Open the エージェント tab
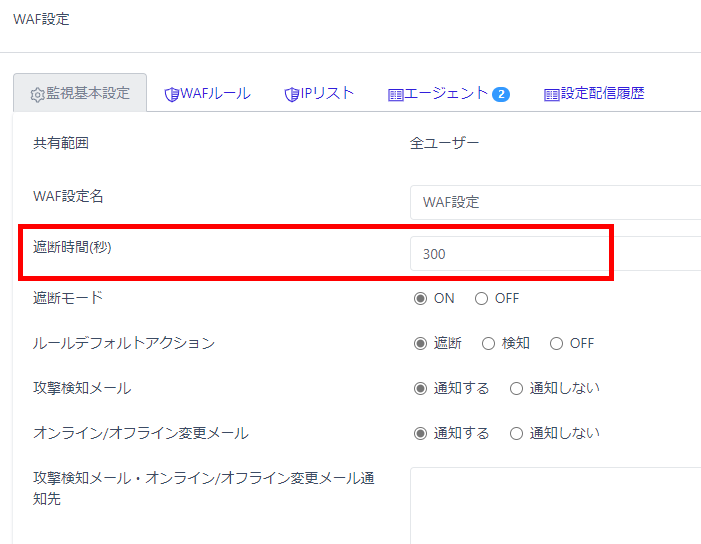701x544 pixels. pos(445,93)
